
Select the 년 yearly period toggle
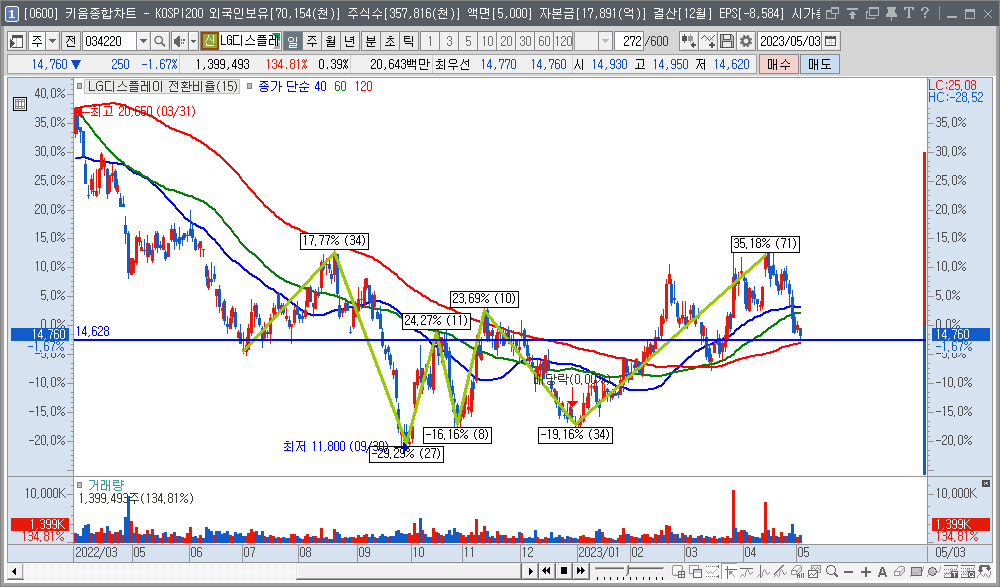click(349, 41)
